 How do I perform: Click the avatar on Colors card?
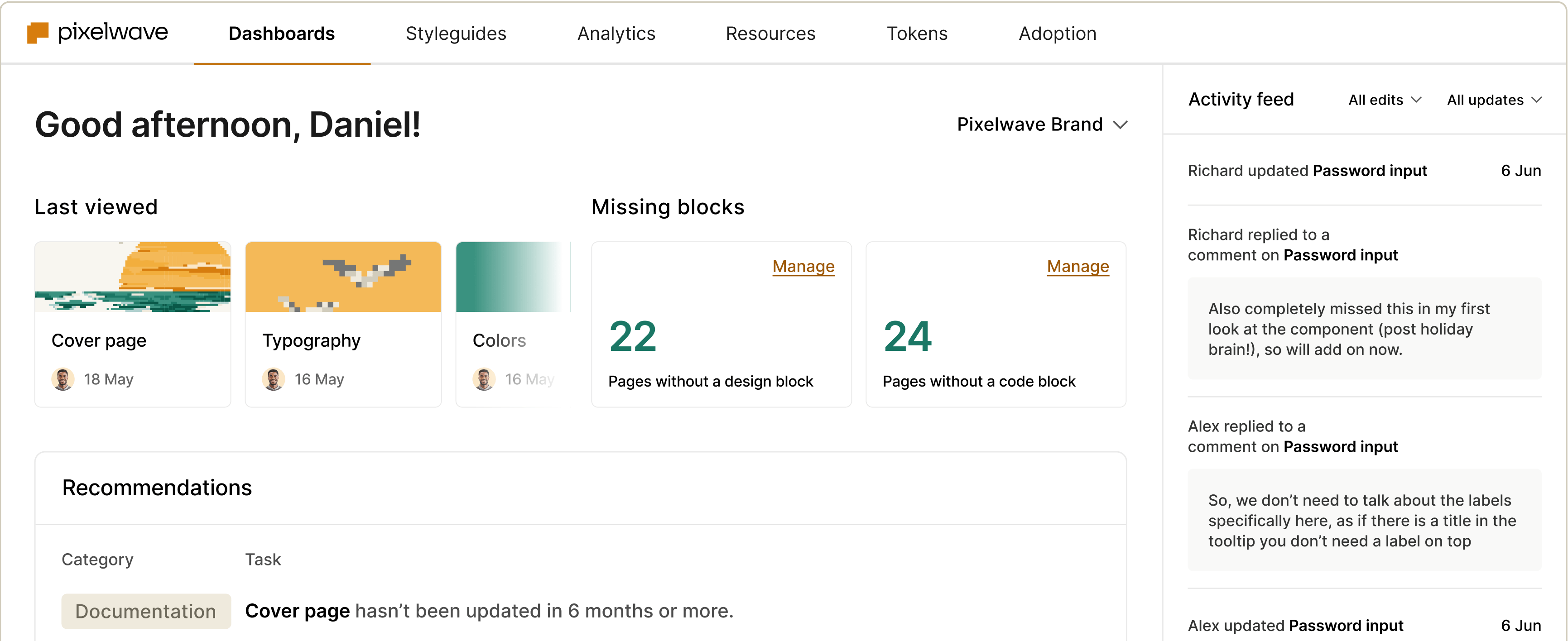(x=484, y=379)
